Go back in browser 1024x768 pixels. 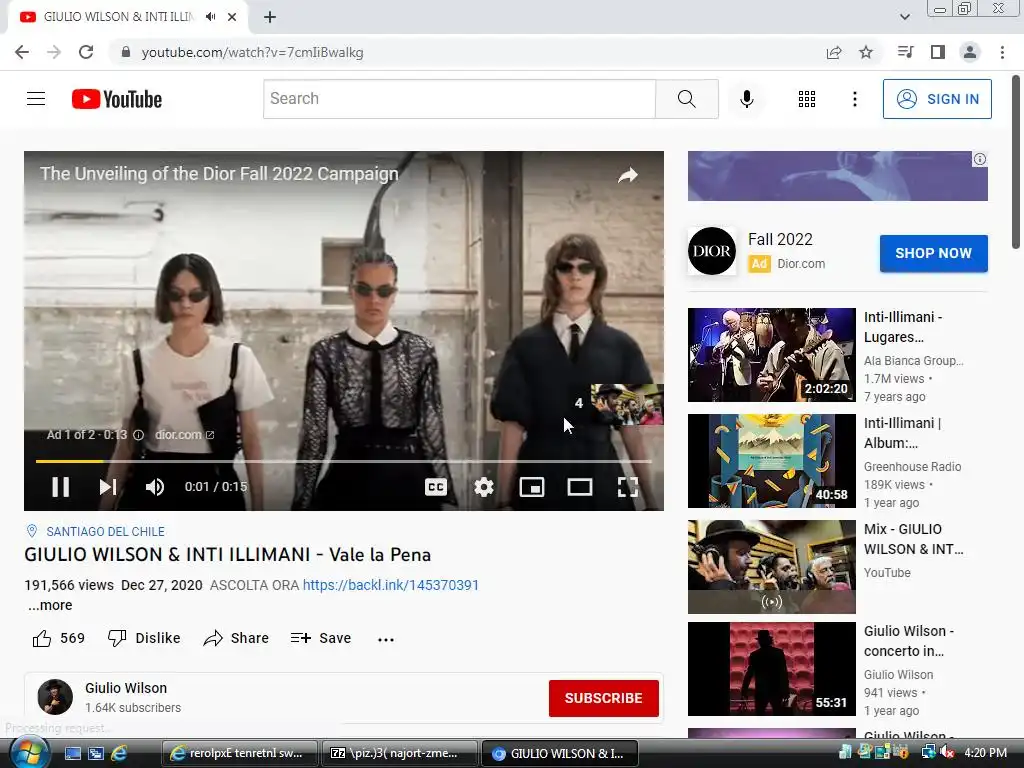22,52
